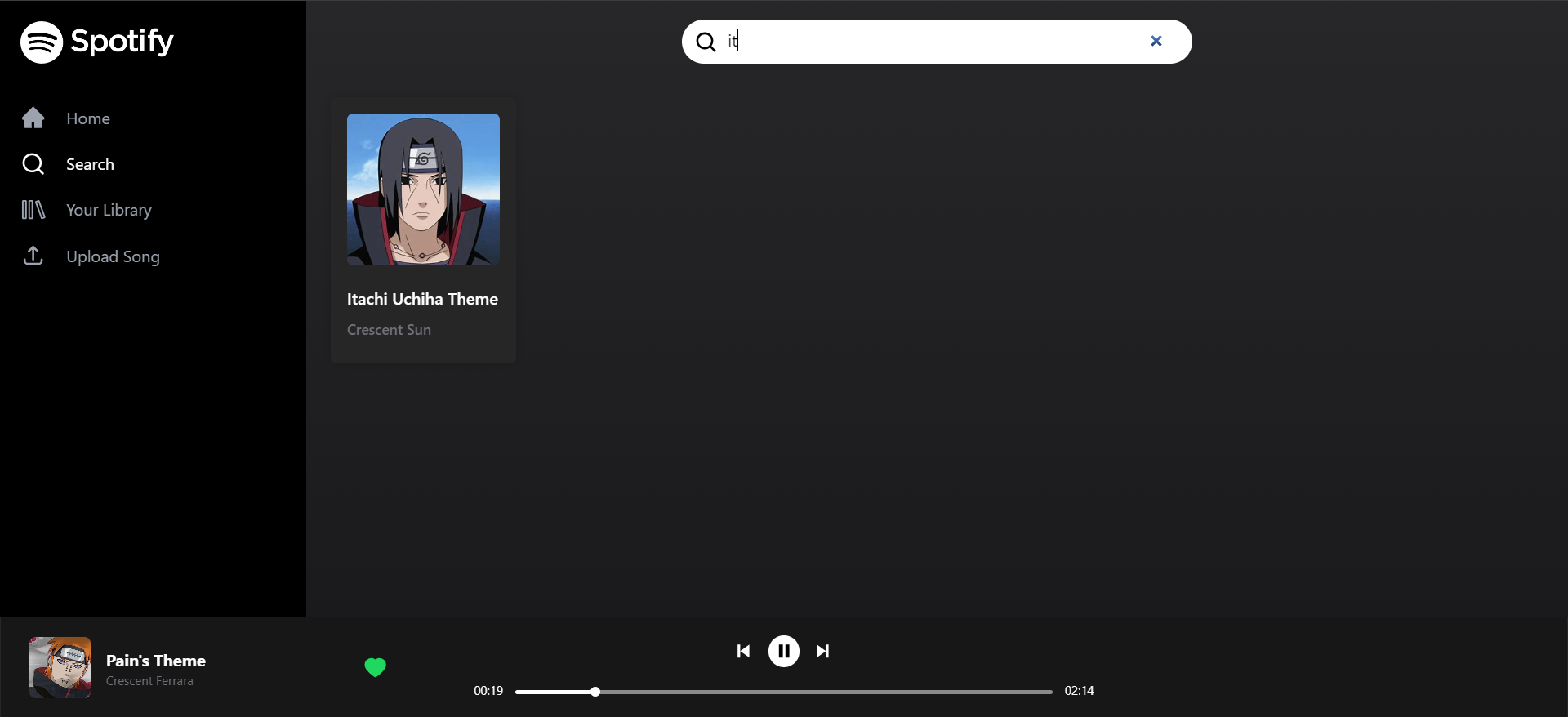The height and width of the screenshot is (717, 1568).
Task: Pause the currently playing song
Action: [783, 651]
